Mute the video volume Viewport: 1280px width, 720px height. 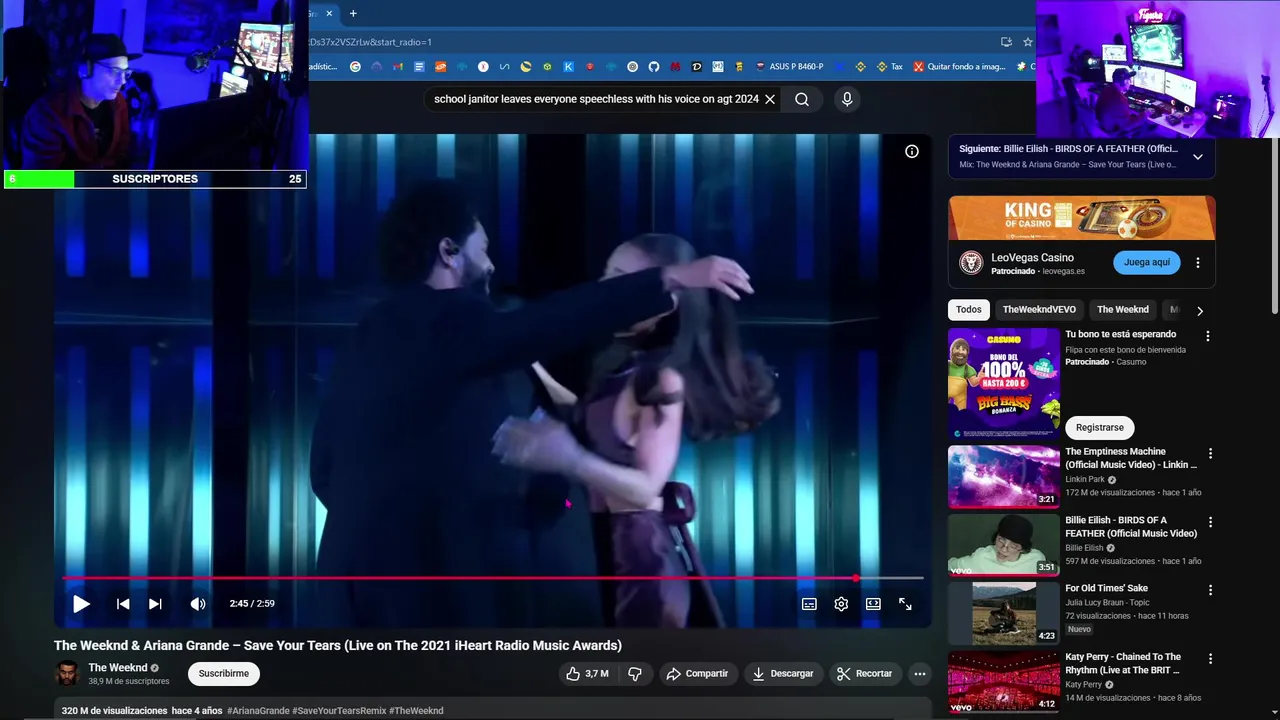(198, 604)
